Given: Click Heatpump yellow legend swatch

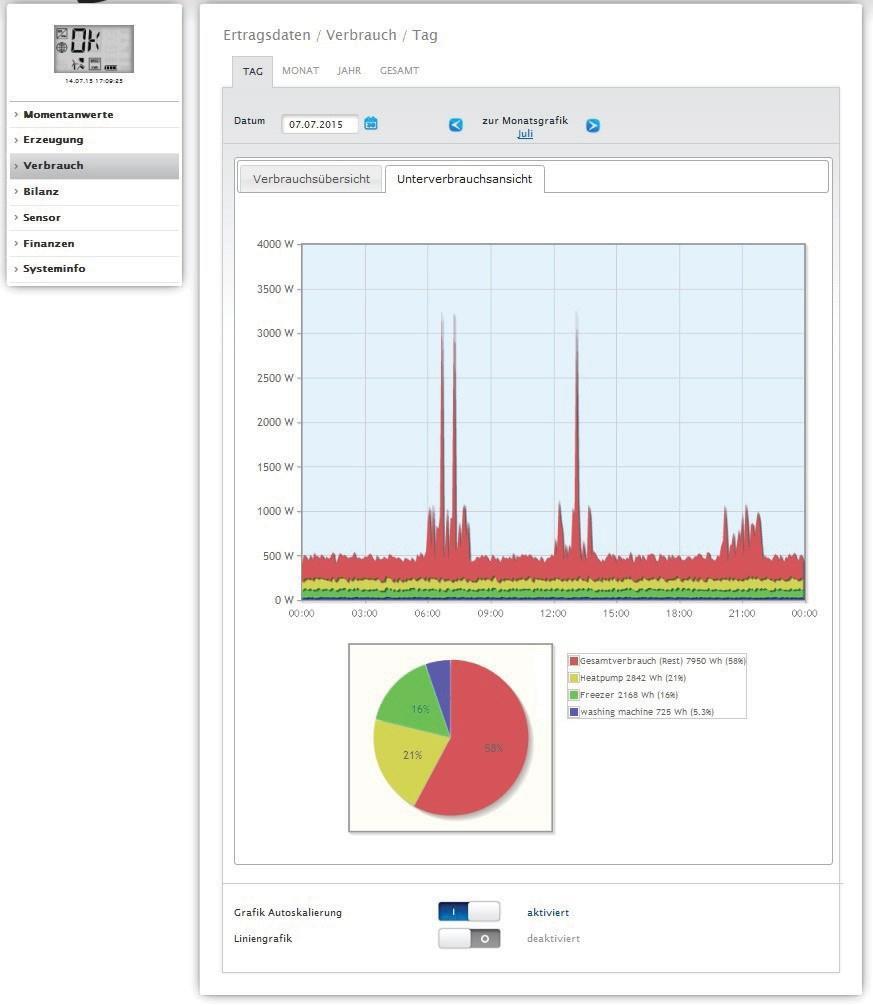Looking at the screenshot, I should pos(574,678).
